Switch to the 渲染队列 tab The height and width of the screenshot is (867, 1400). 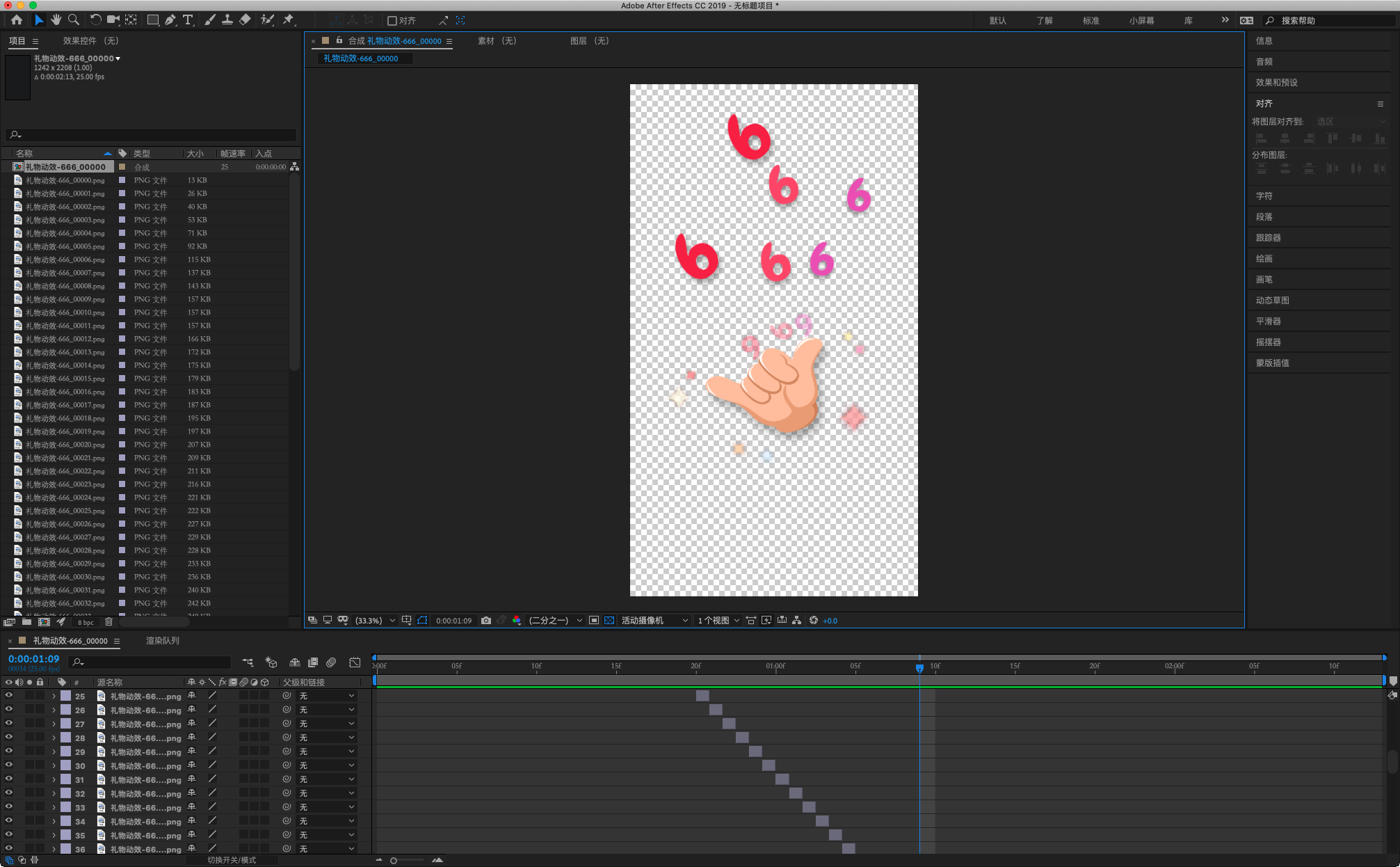point(162,641)
